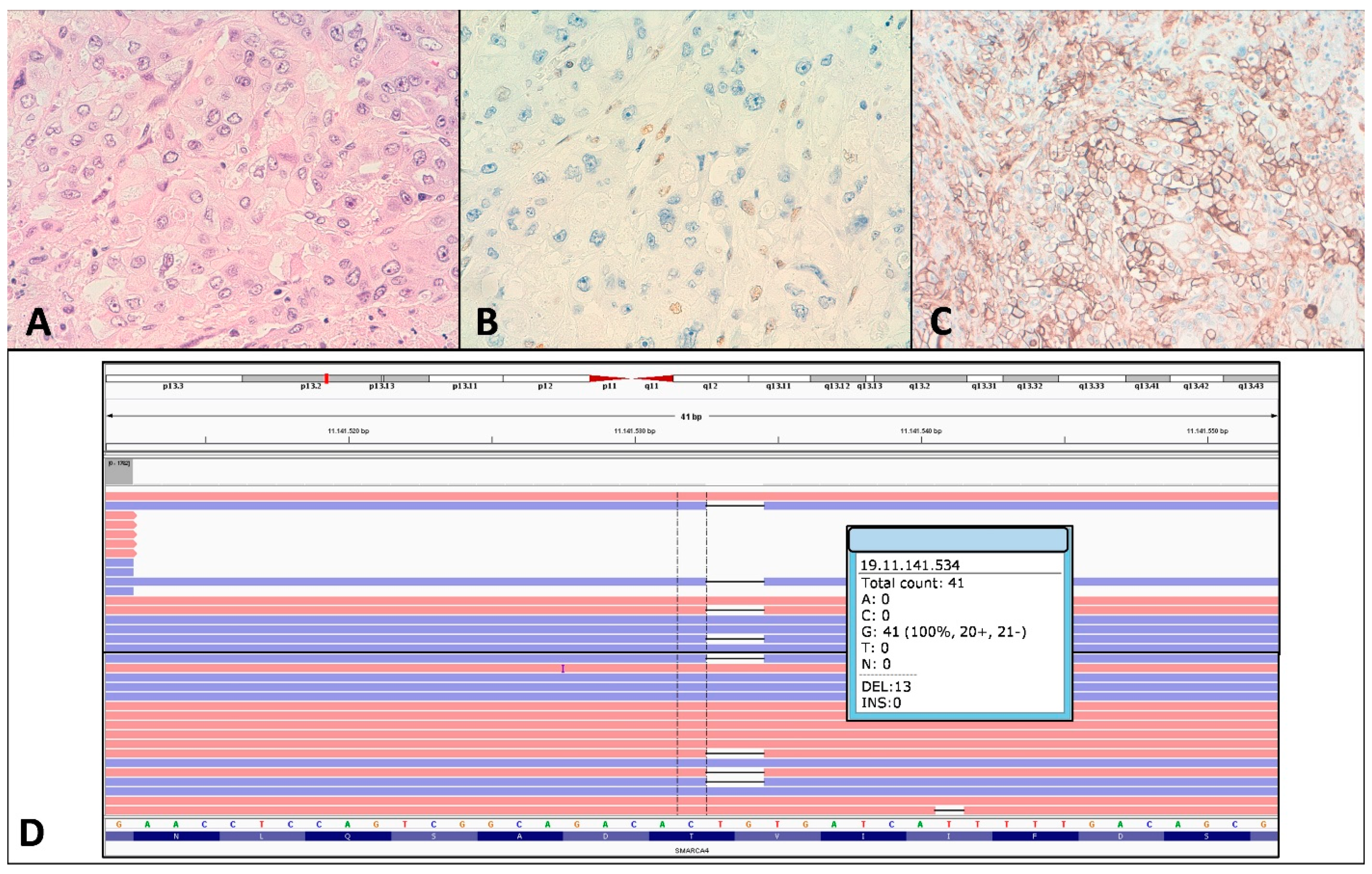
Task: Click the soft-clipped pink read arrows at left edge
Action: coord(121,534)
